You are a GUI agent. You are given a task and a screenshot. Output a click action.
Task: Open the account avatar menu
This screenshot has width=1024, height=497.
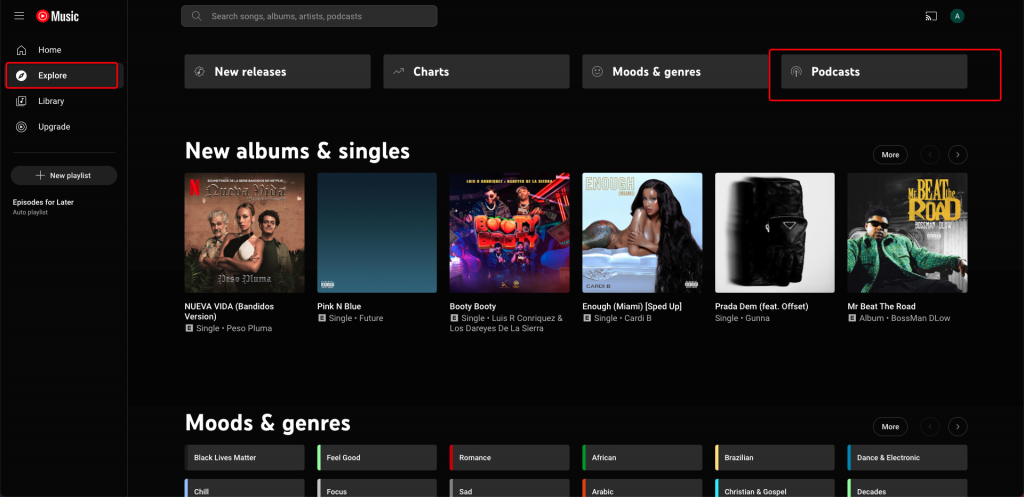(957, 16)
